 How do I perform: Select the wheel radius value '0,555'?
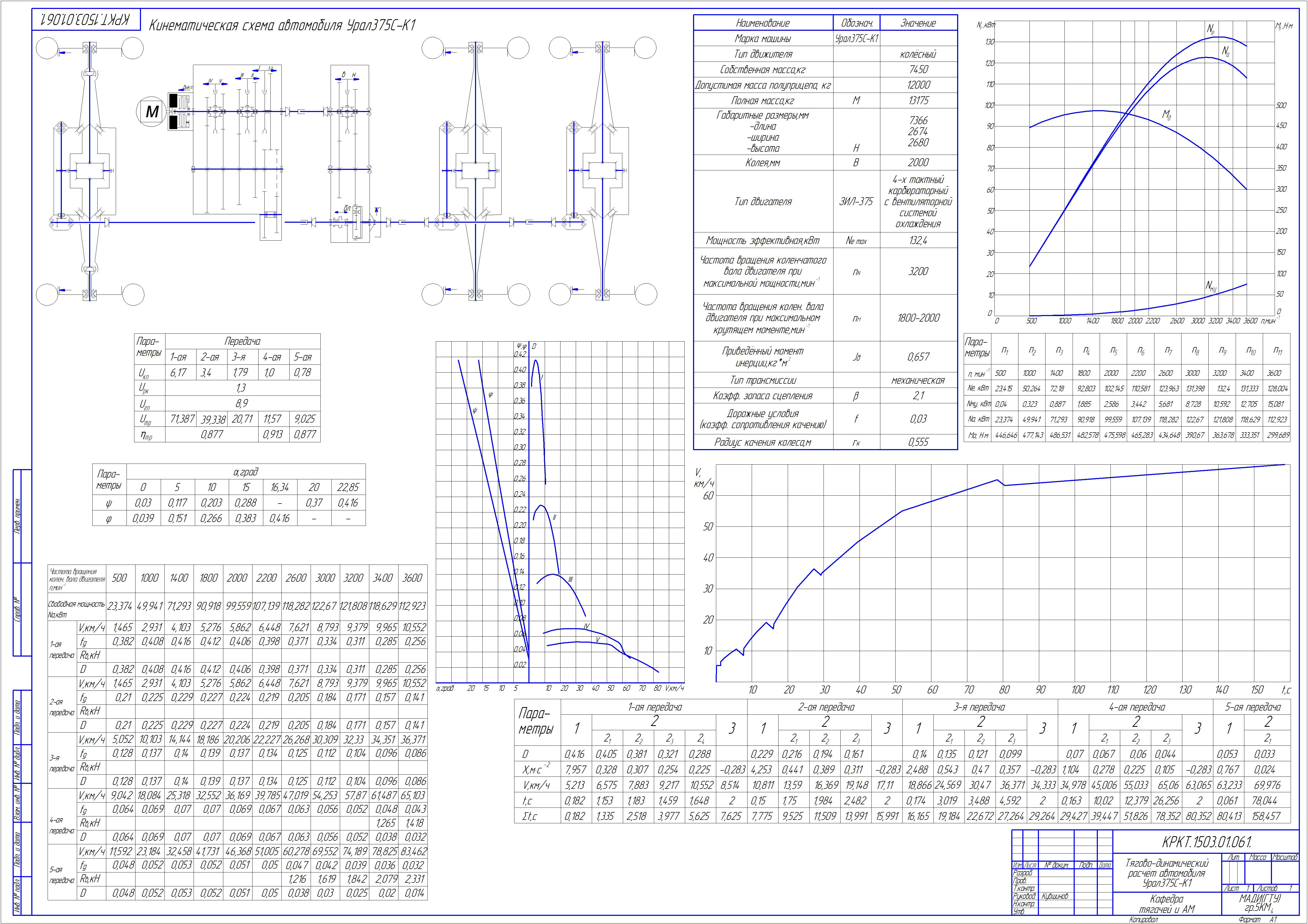click(918, 443)
